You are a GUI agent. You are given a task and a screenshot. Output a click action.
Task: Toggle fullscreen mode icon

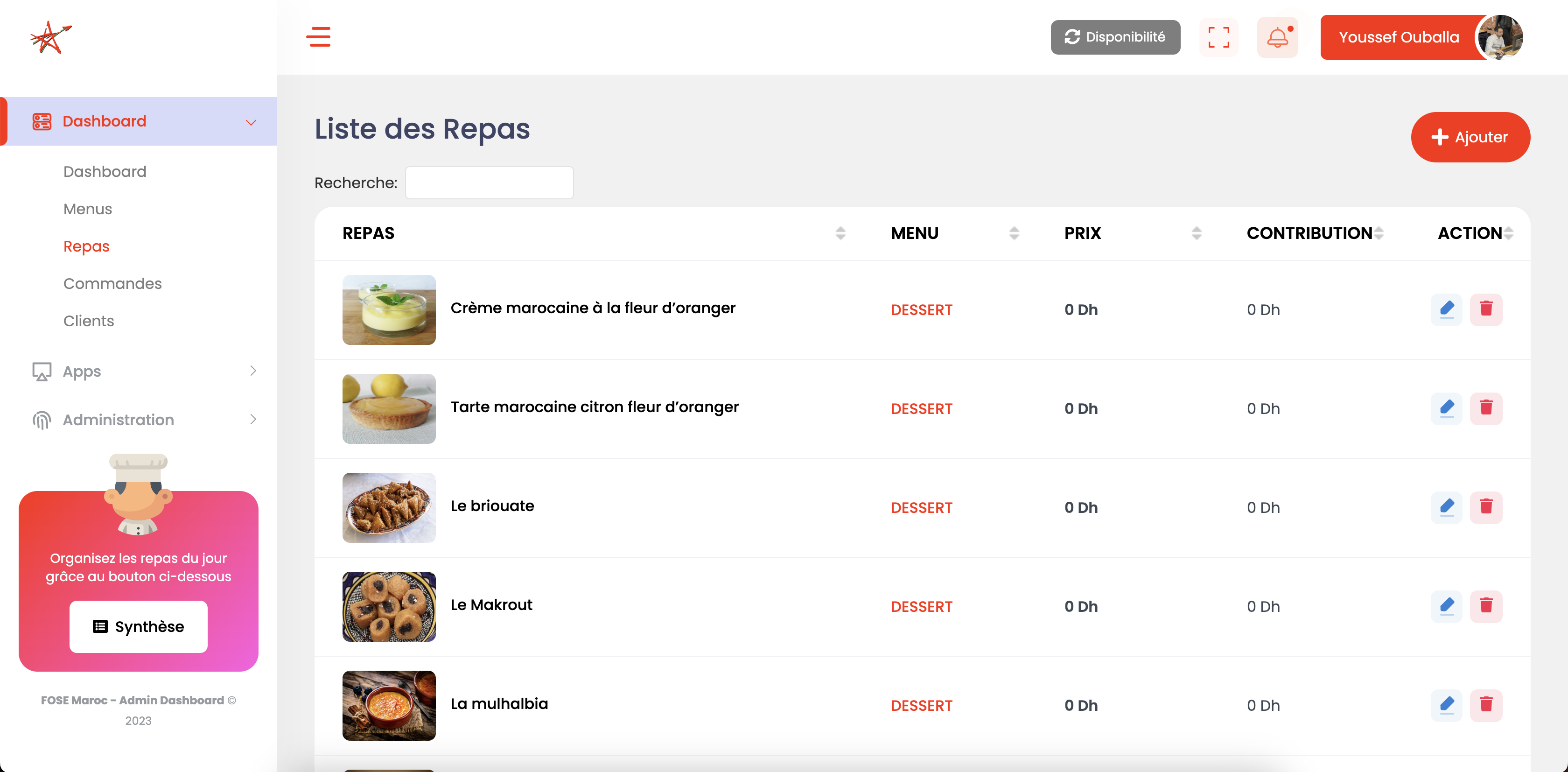coord(1218,37)
